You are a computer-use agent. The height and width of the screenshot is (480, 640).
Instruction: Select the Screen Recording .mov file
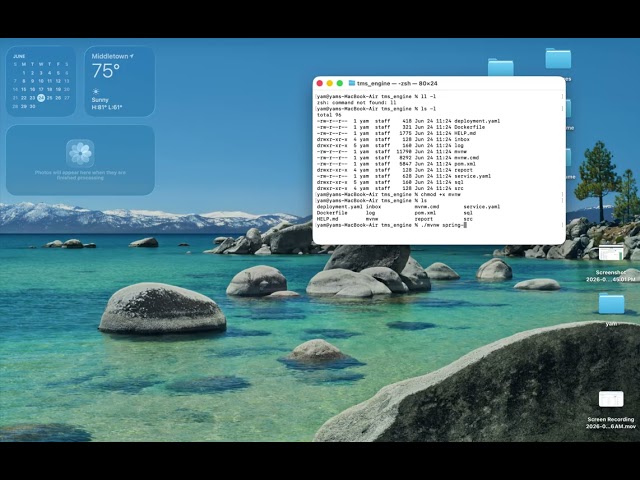pos(611,399)
